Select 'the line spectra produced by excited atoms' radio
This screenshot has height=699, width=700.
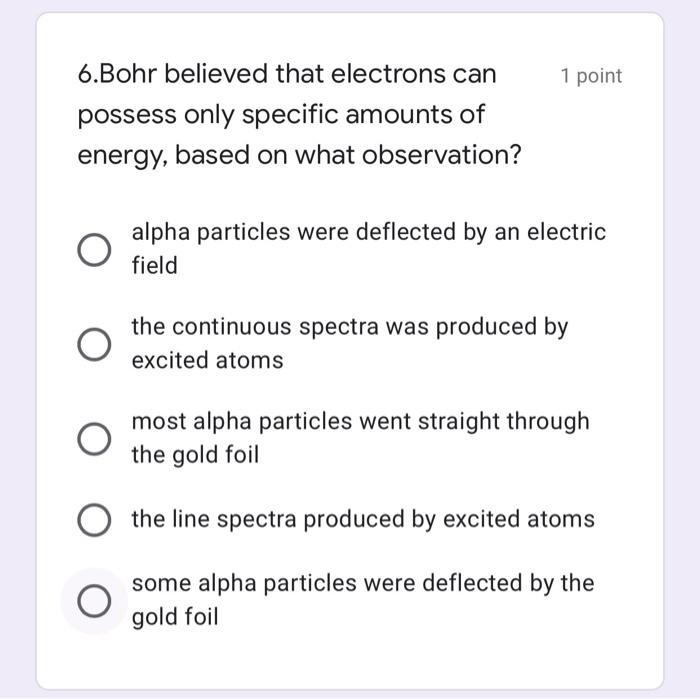click(94, 520)
